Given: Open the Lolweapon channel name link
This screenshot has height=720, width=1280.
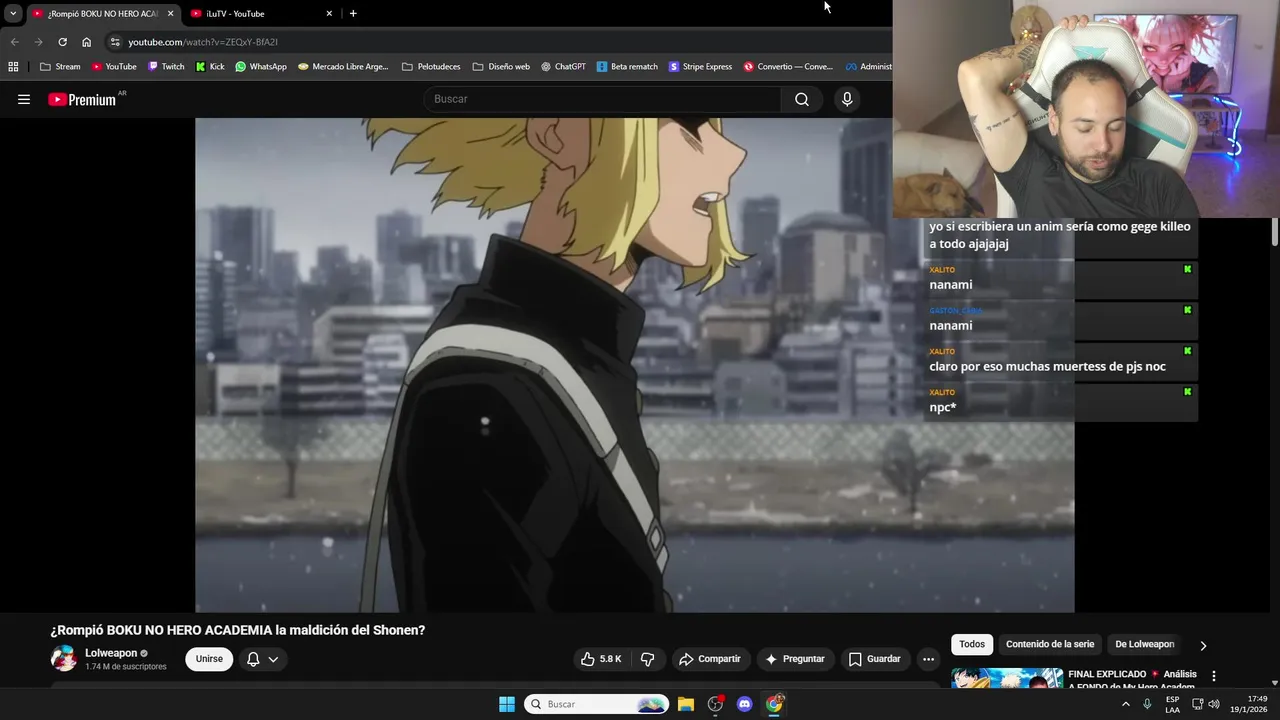Looking at the screenshot, I should click(x=111, y=653).
